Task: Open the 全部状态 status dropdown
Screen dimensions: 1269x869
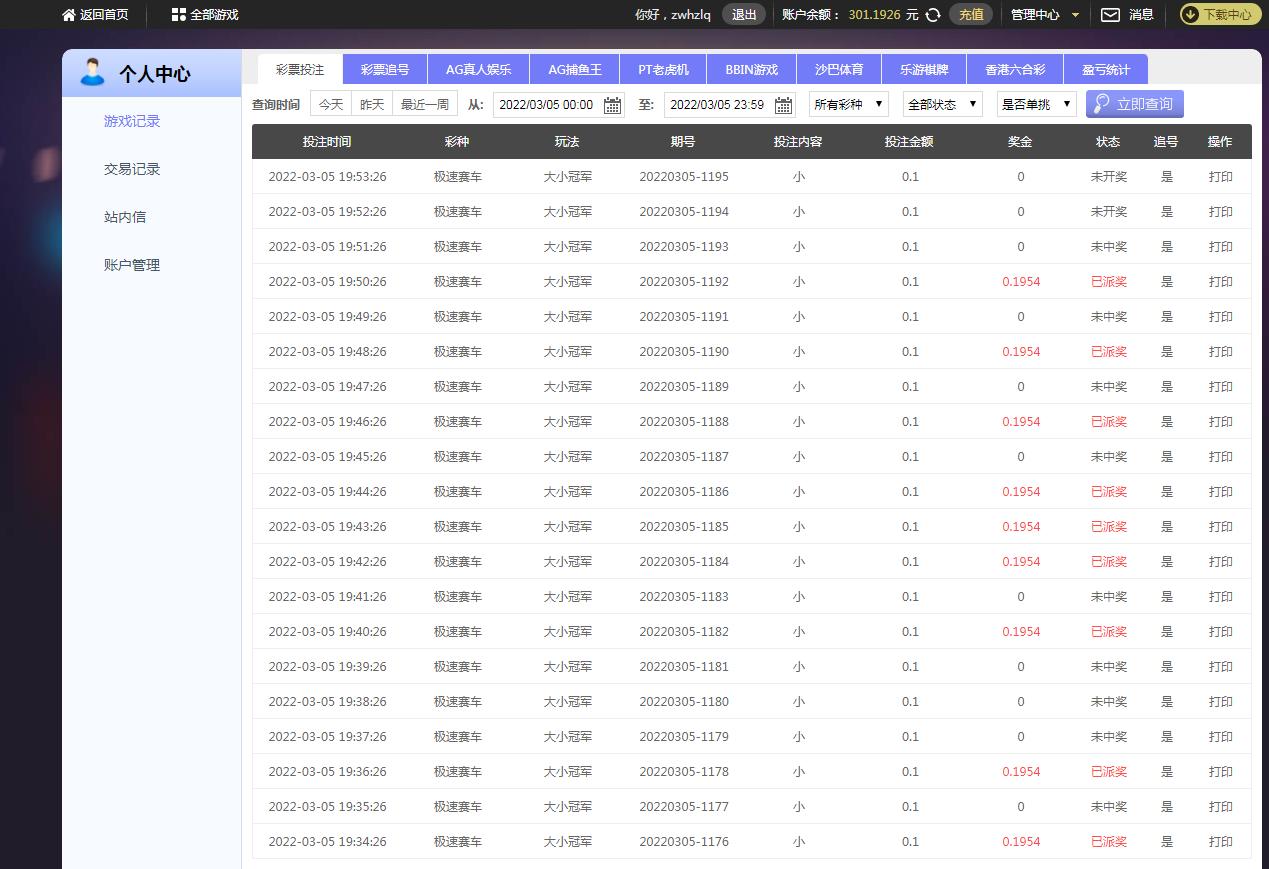Action: click(x=942, y=104)
